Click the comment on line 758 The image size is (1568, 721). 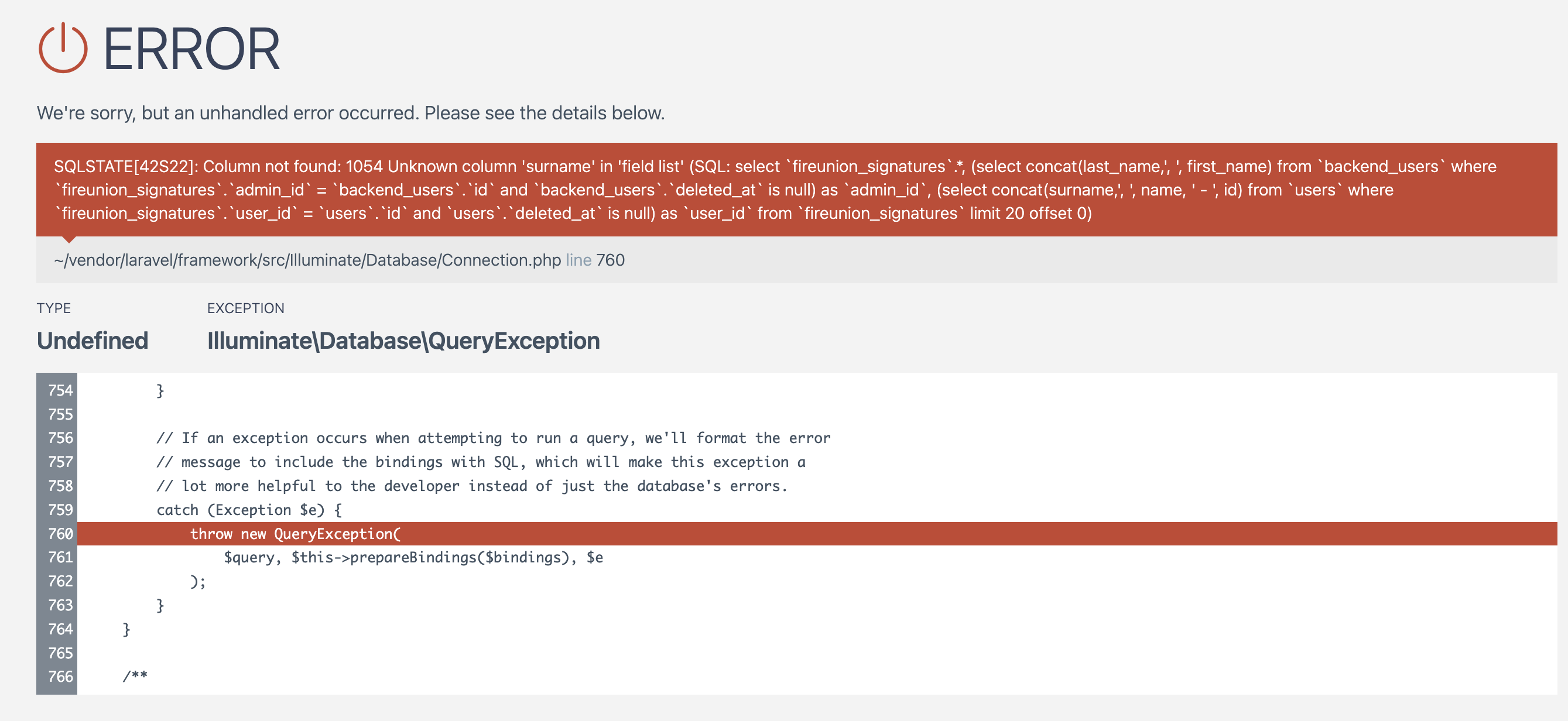tap(472, 486)
